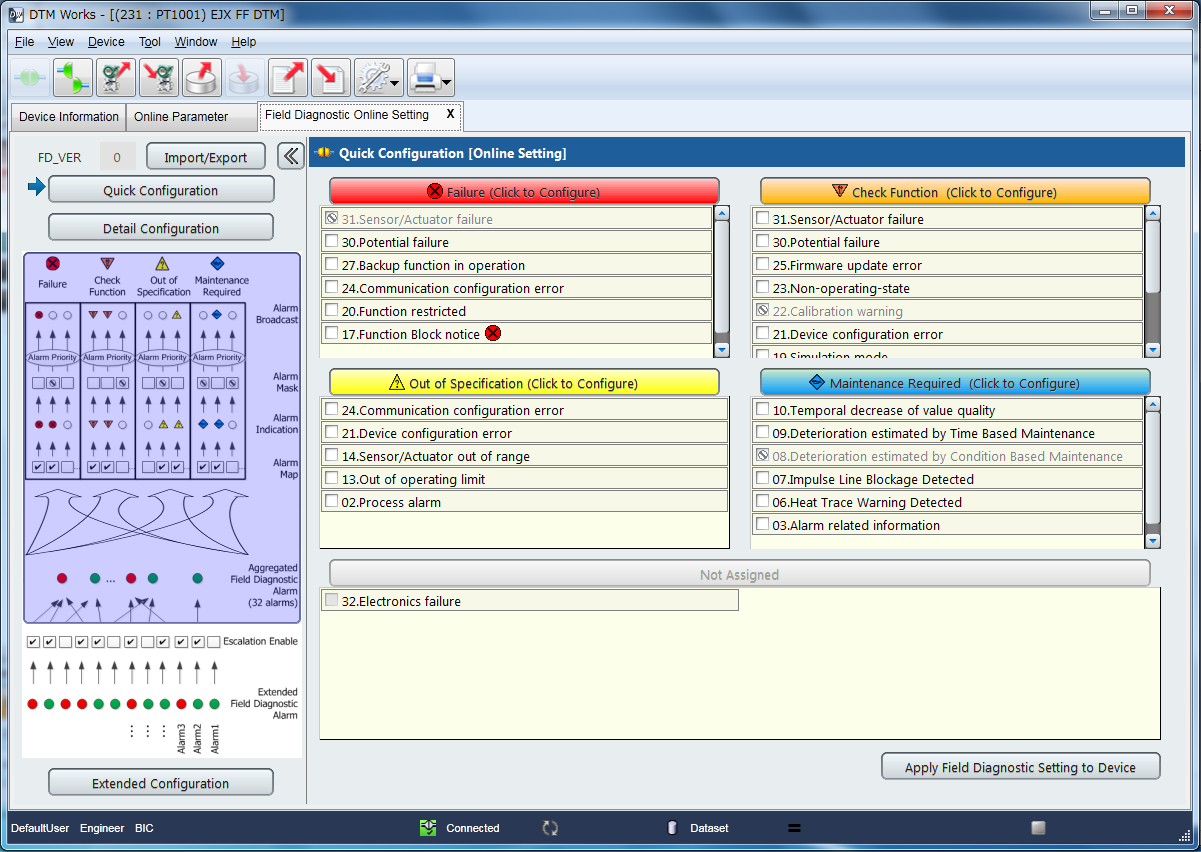Open Extended Configuration
The height and width of the screenshot is (852, 1201).
point(160,783)
